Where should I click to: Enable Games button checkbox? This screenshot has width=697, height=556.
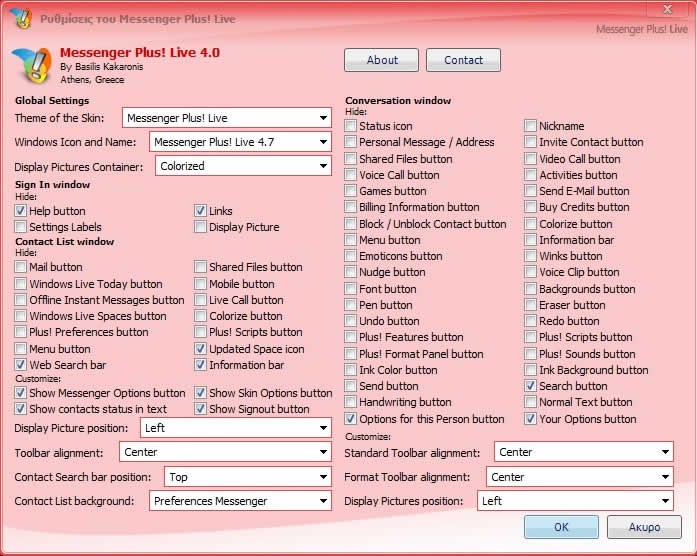tap(350, 191)
